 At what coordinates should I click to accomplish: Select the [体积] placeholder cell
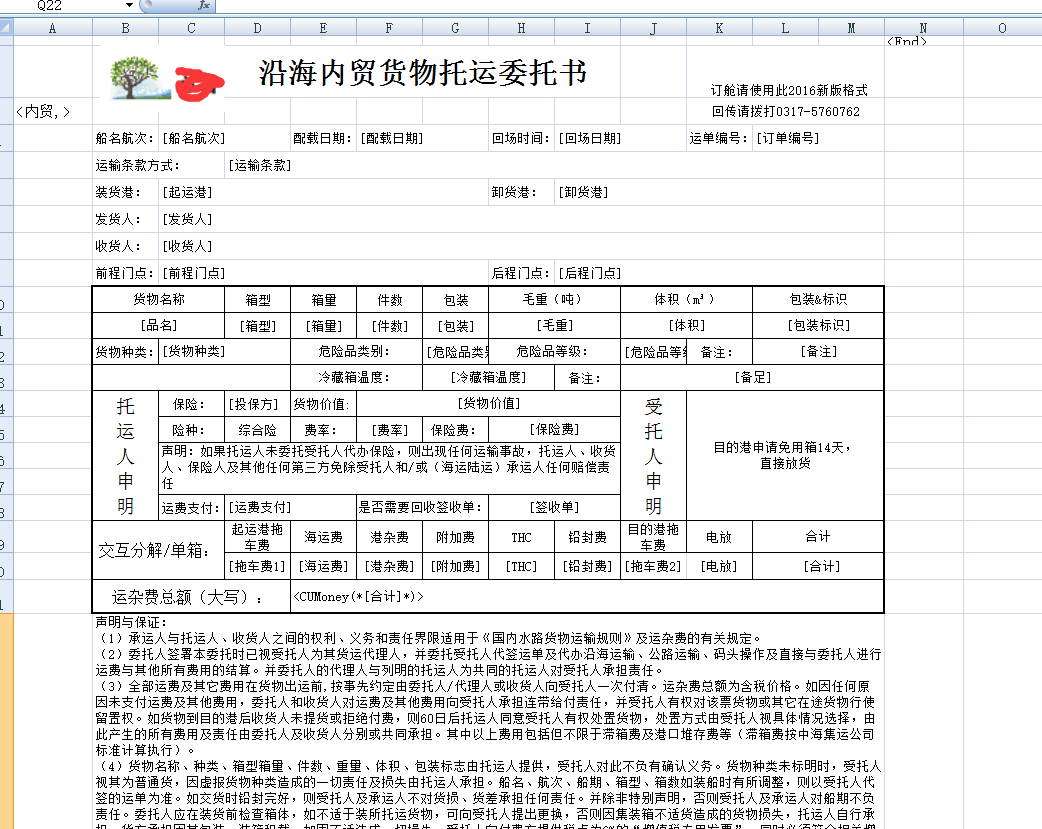686,326
